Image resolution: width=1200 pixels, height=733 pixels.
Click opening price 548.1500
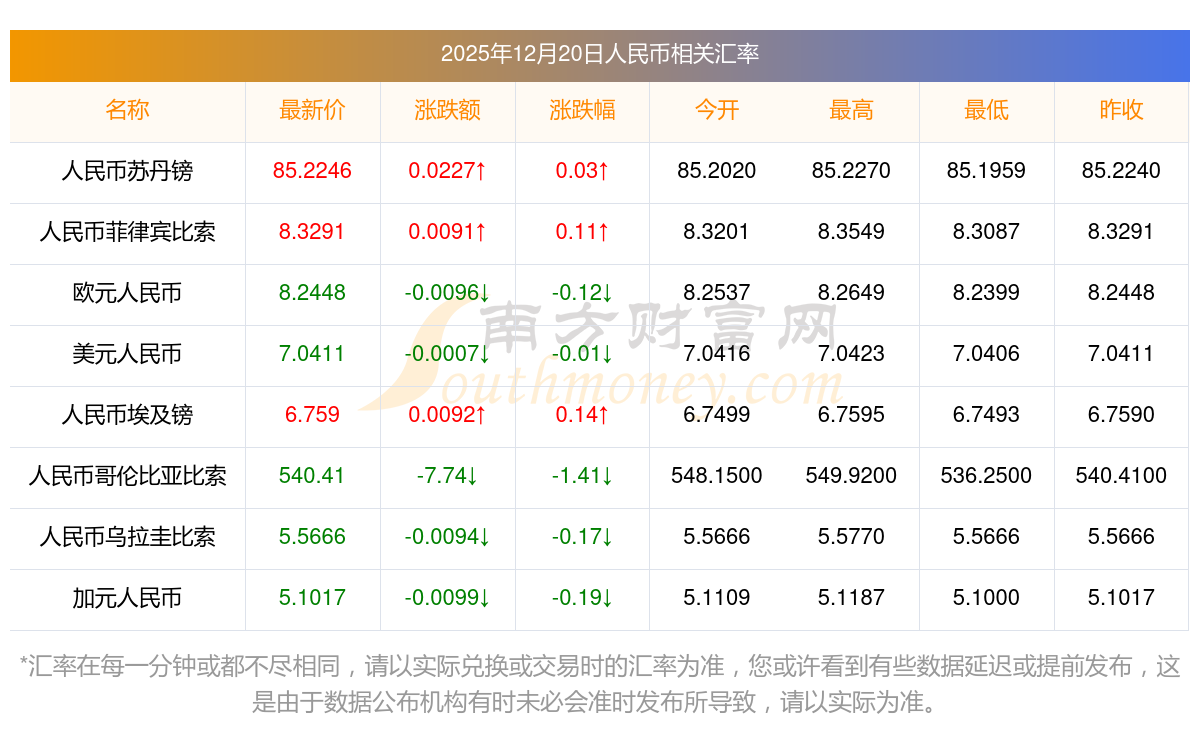point(717,476)
